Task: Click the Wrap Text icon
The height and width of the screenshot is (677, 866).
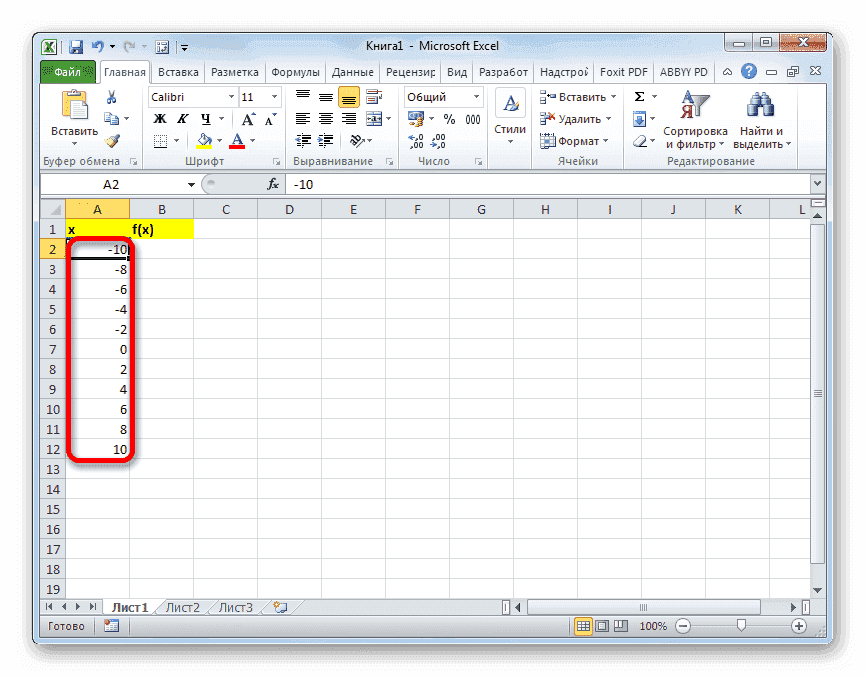Action: pos(374,97)
